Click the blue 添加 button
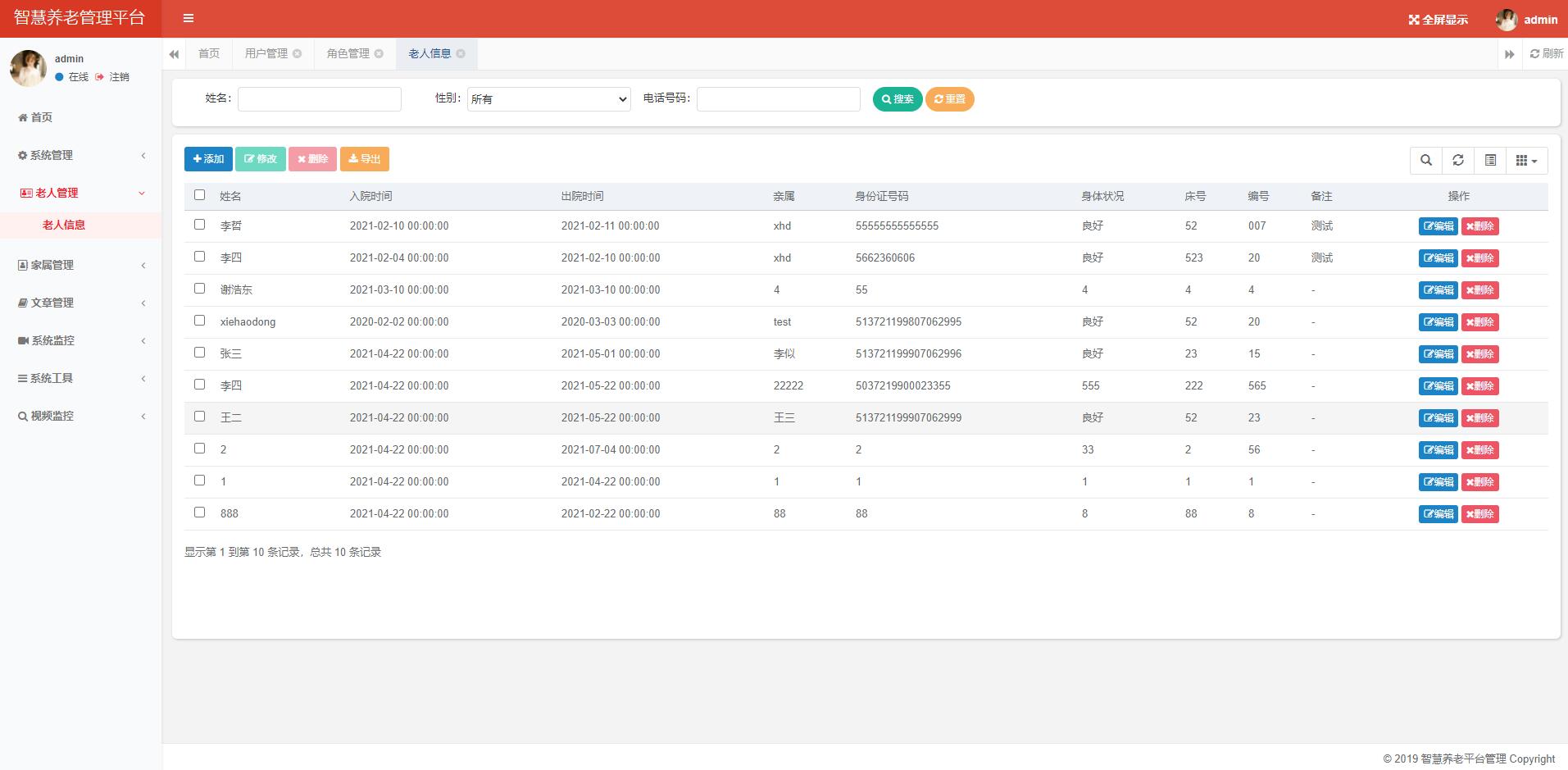Image resolution: width=1568 pixels, height=770 pixels. pos(208,159)
